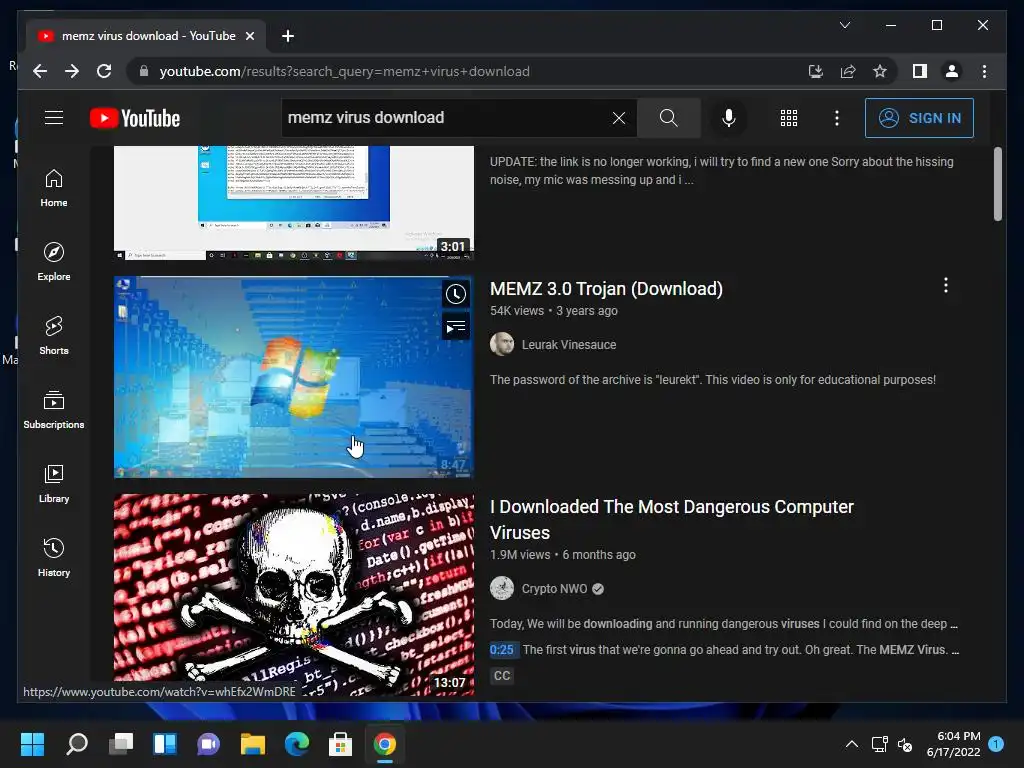
Task: Open Explore in the sidebar
Action: click(54, 262)
